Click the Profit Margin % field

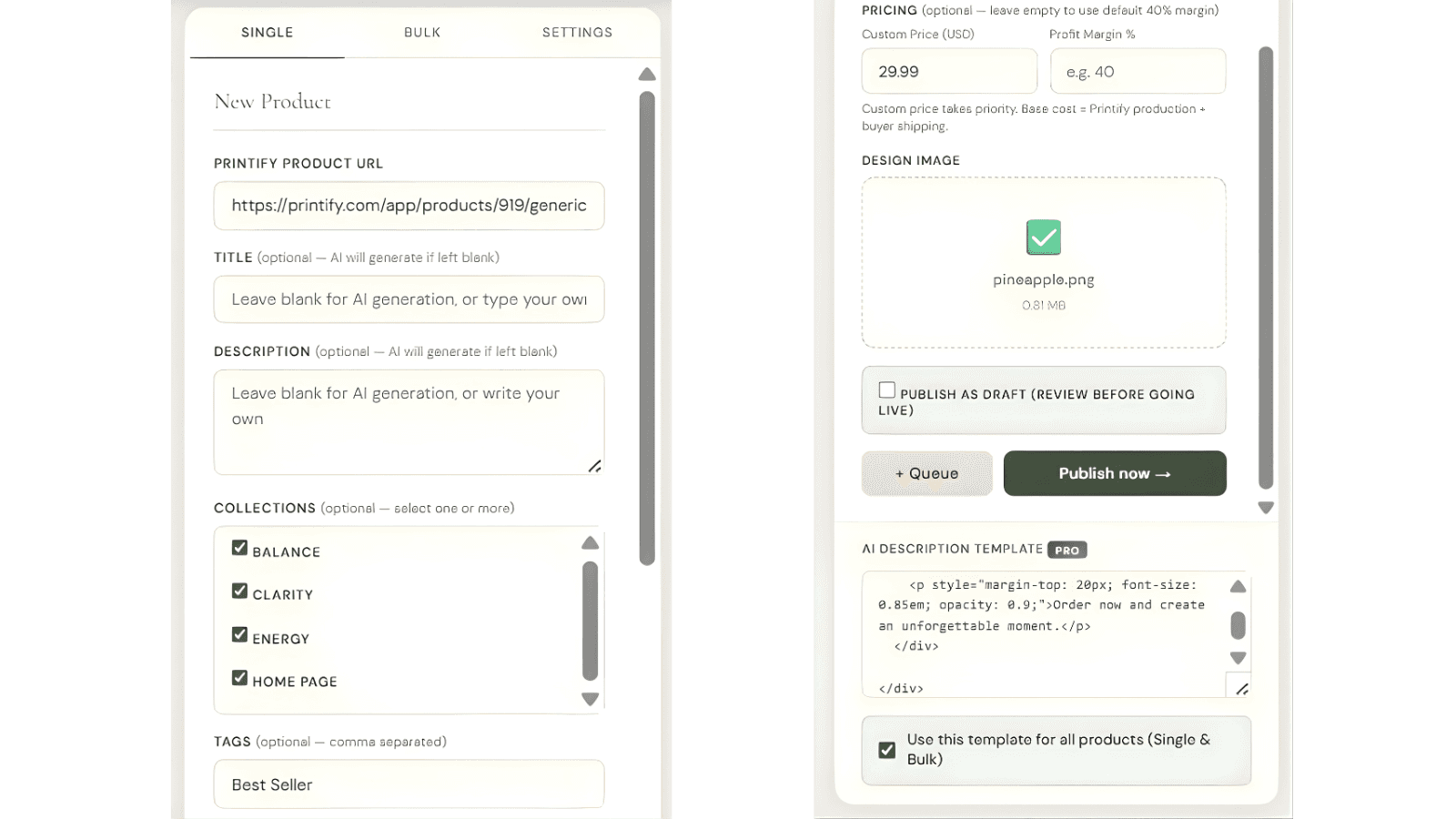[1137, 71]
